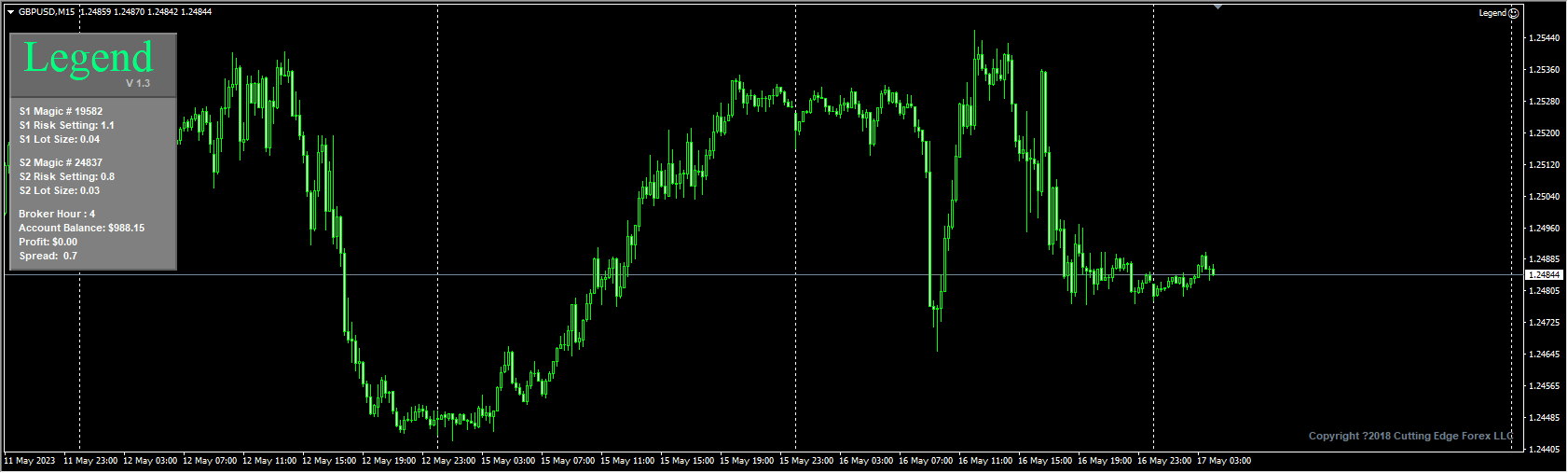Click the Copyright Cutting Edge Forex text
The width and height of the screenshot is (1568, 473).
coord(1410,436)
